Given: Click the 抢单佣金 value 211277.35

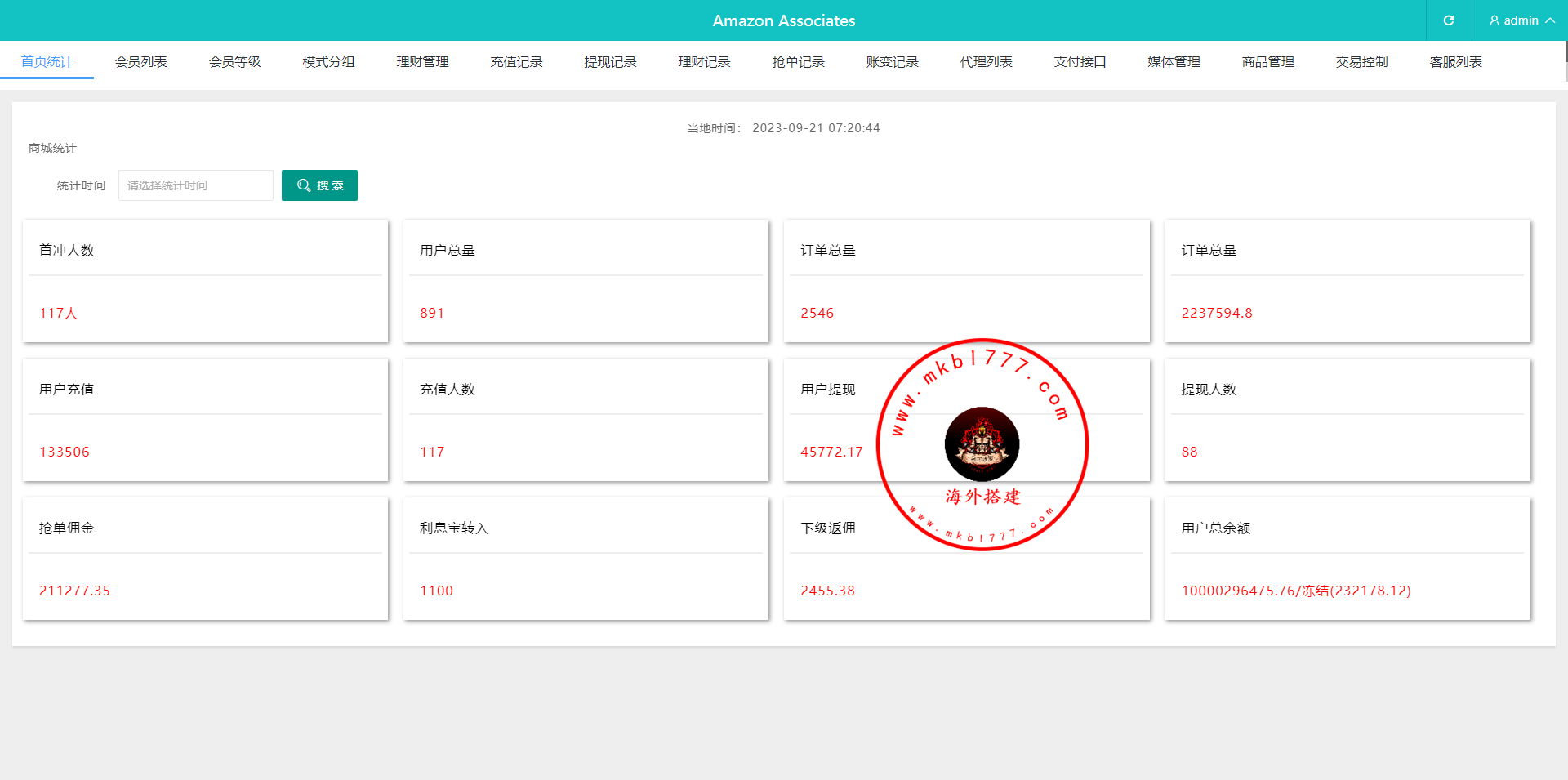Looking at the screenshot, I should (x=74, y=591).
